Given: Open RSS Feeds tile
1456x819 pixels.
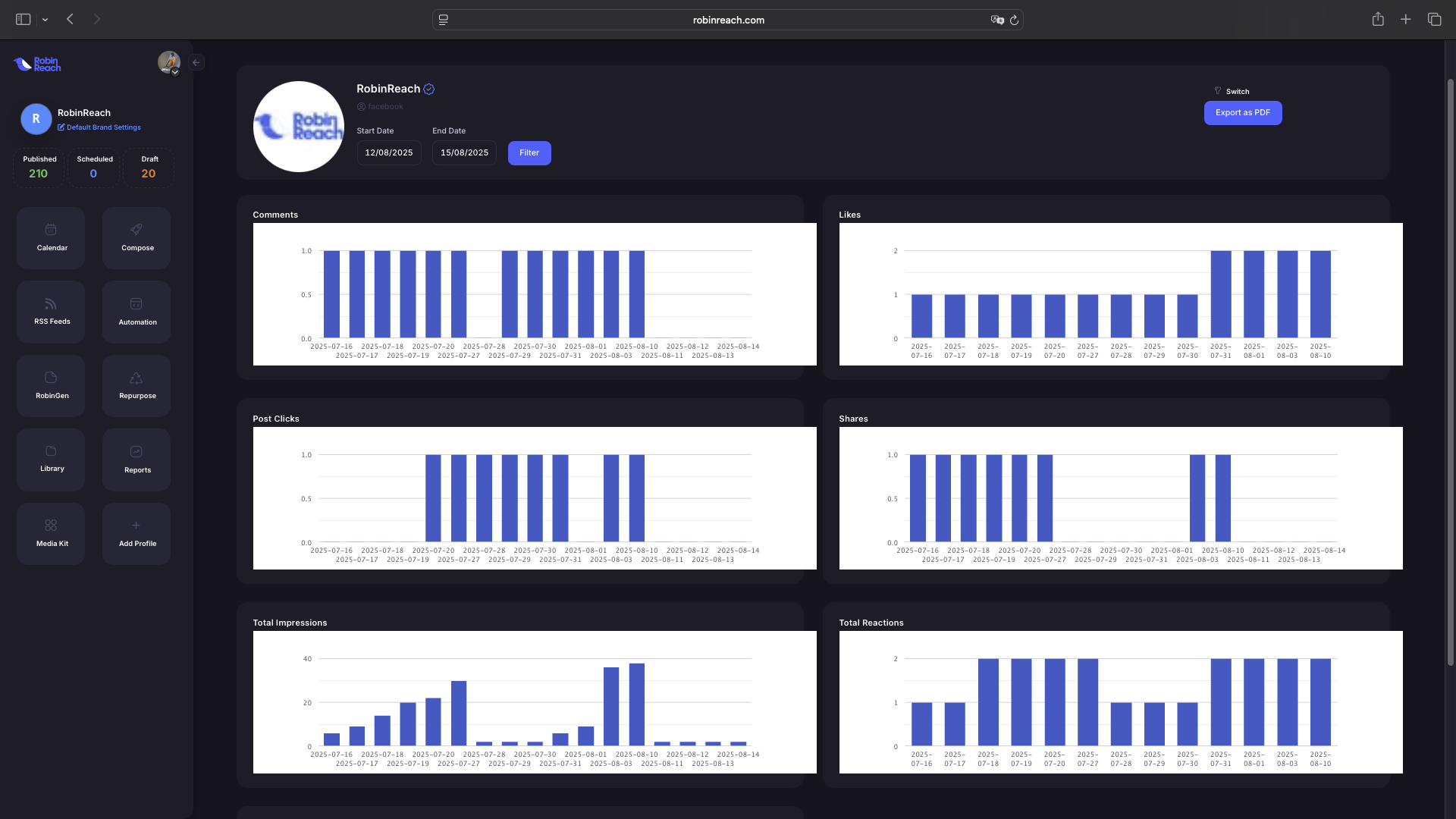Looking at the screenshot, I should [51, 311].
